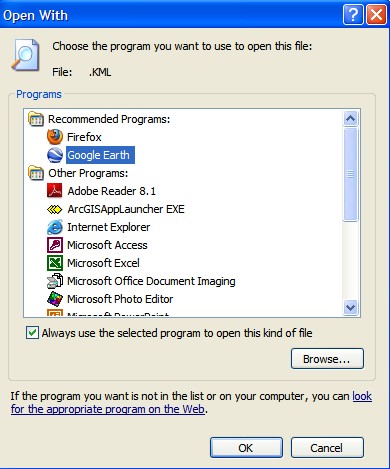390x469 pixels.
Task: Click the Google Earth globe icon
Action: (x=55, y=155)
